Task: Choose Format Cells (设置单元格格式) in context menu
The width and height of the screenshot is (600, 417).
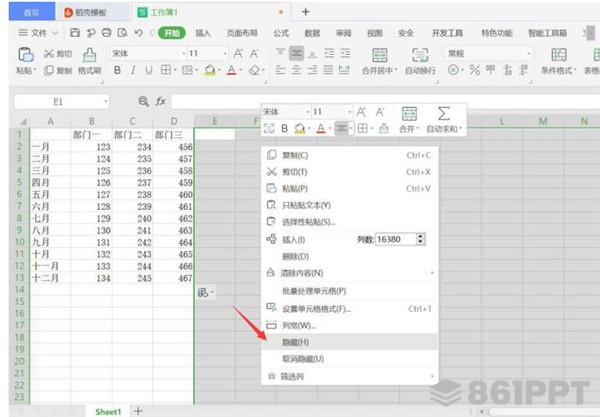Action: pos(350,309)
